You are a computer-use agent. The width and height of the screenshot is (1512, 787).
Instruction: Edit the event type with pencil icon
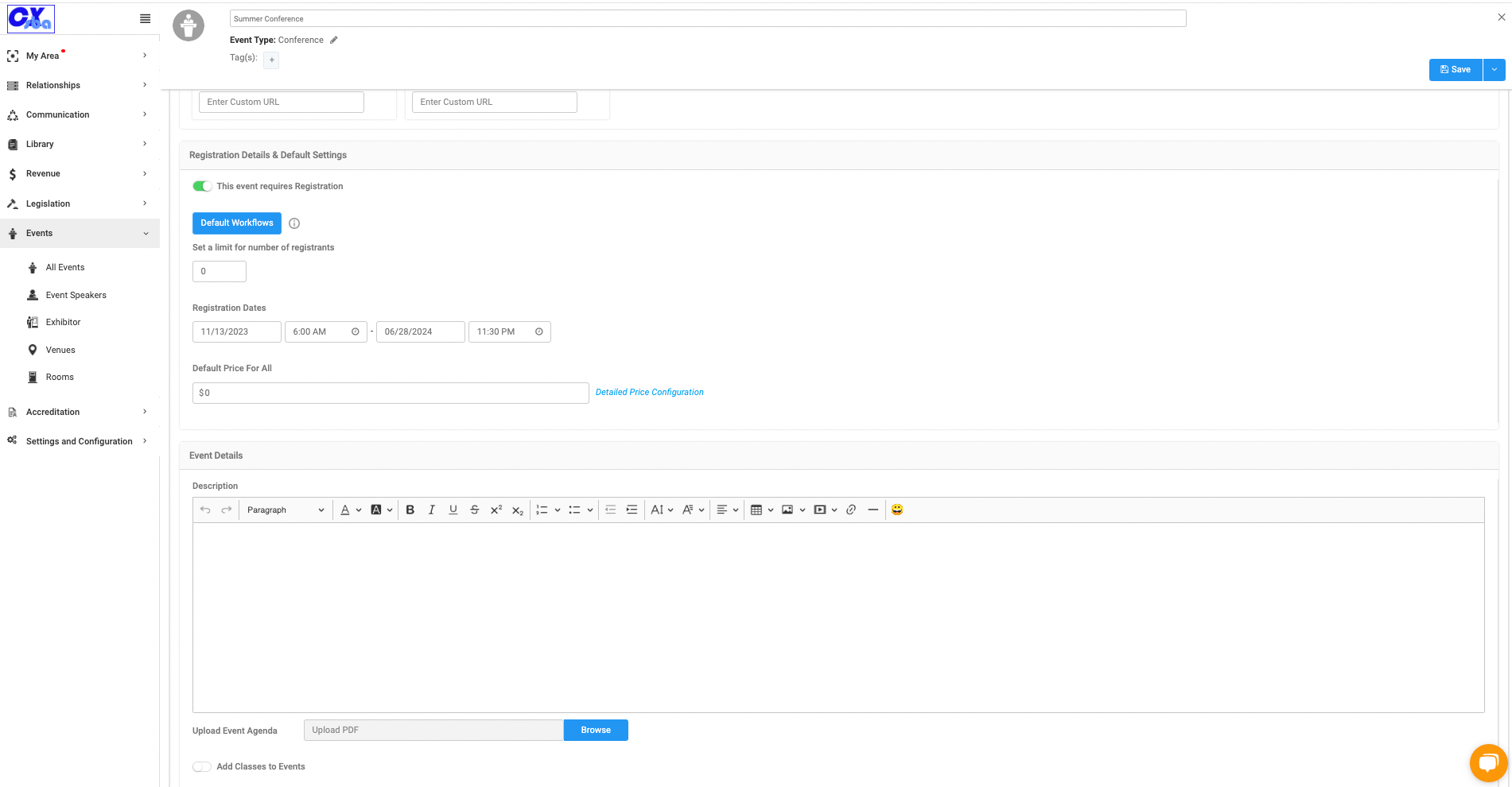(x=334, y=40)
